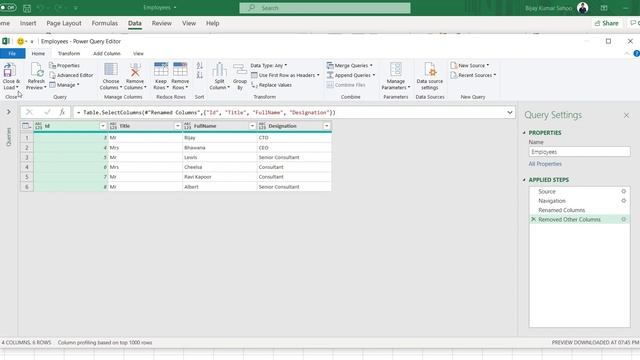The image size is (640, 360).
Task: Open the Designation column filter dropdown
Action: 327,126
